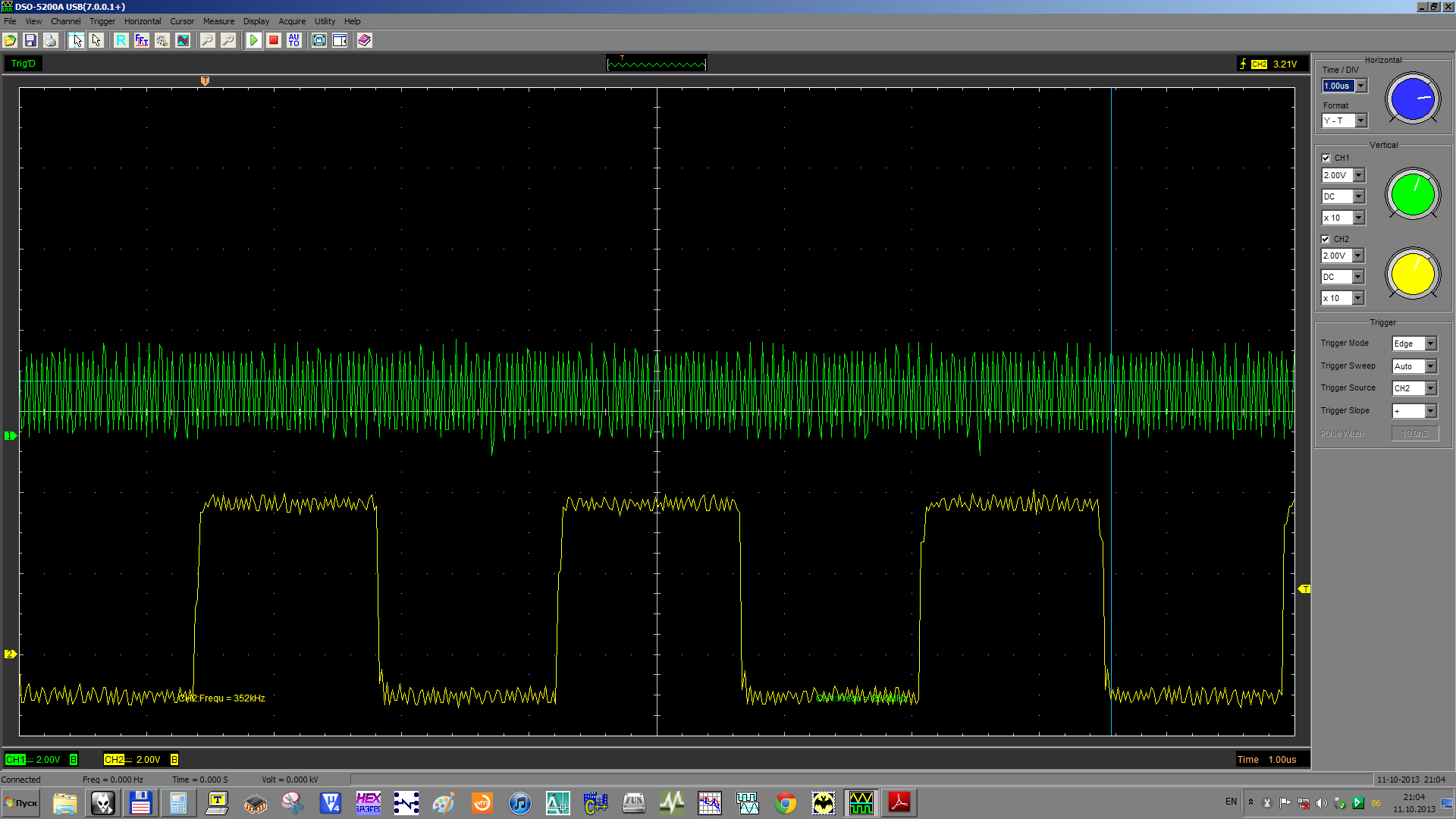Uncheck the CH2 channel checkbox
This screenshot has width=1456, height=819.
coord(1326,240)
